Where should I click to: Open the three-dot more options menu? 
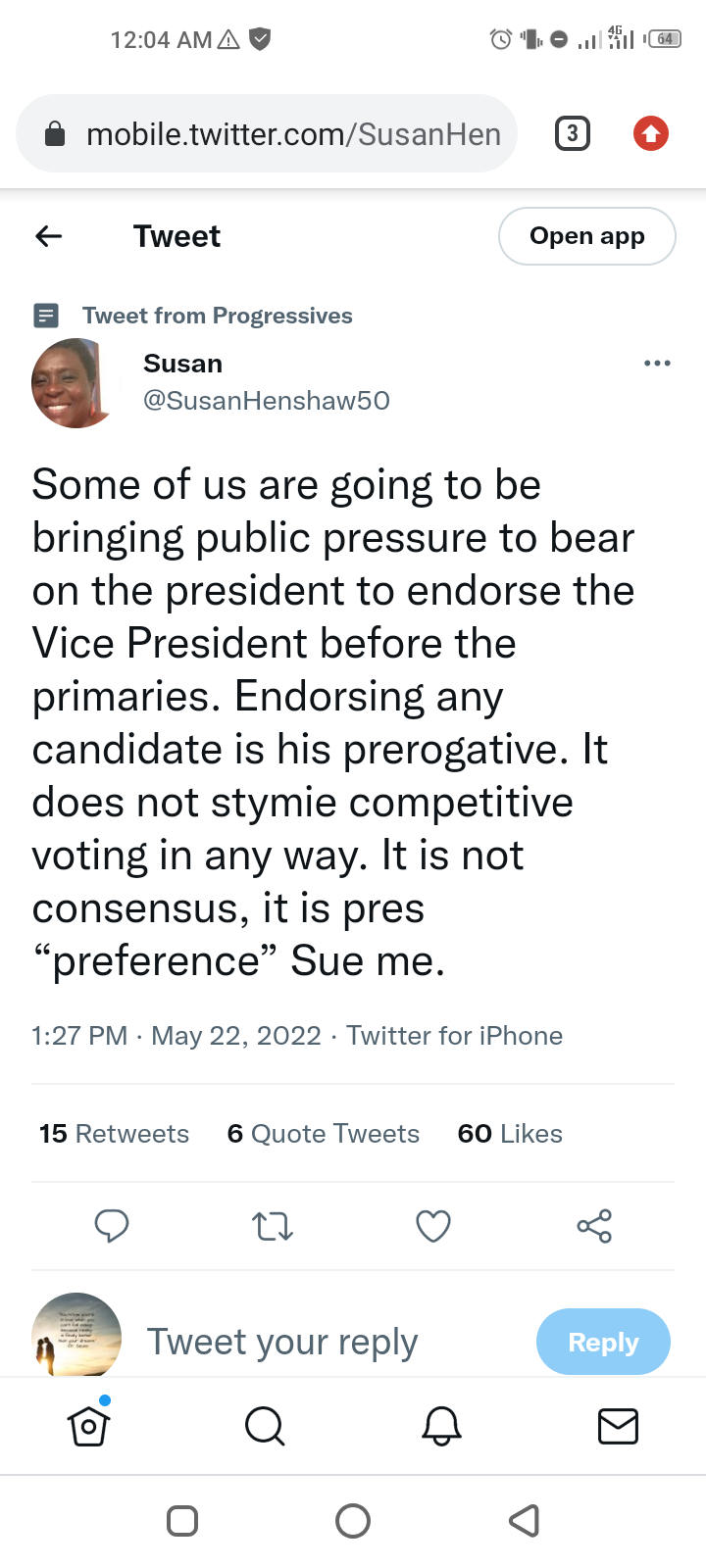pos(657,364)
